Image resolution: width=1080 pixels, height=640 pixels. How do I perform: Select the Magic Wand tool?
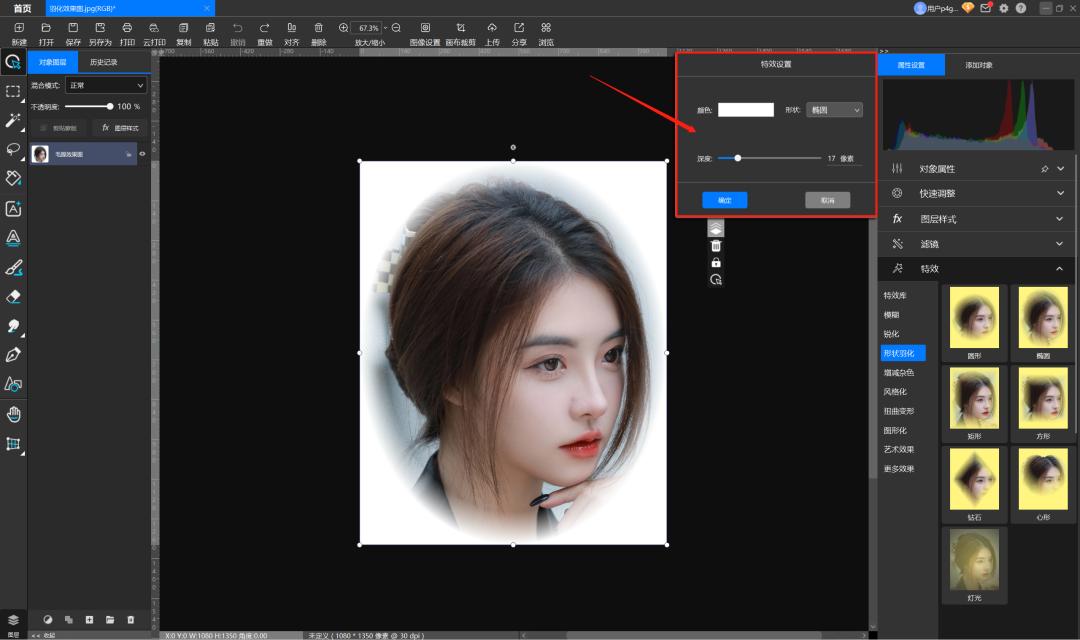click(13, 120)
